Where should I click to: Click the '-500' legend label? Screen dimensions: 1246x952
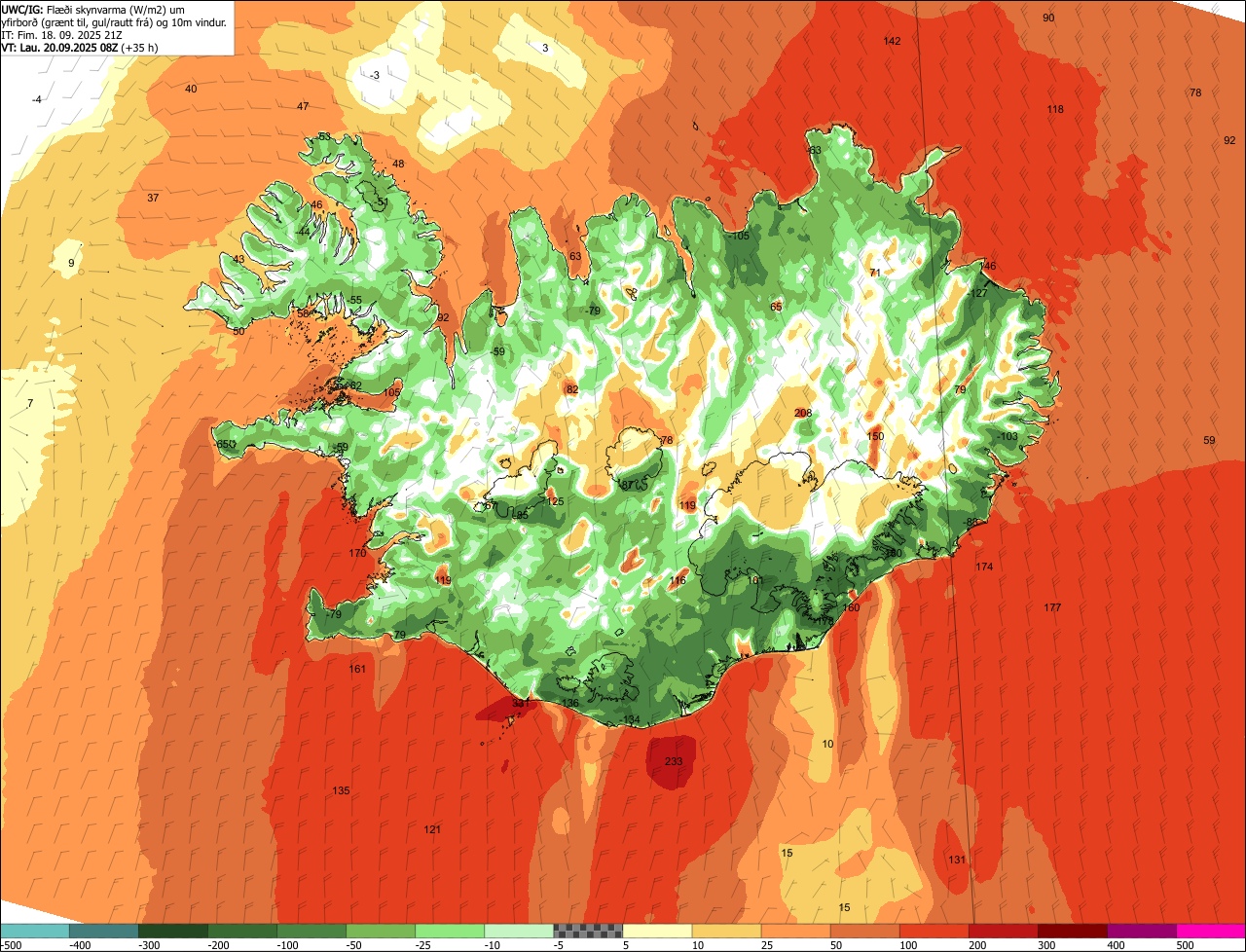click(12, 944)
